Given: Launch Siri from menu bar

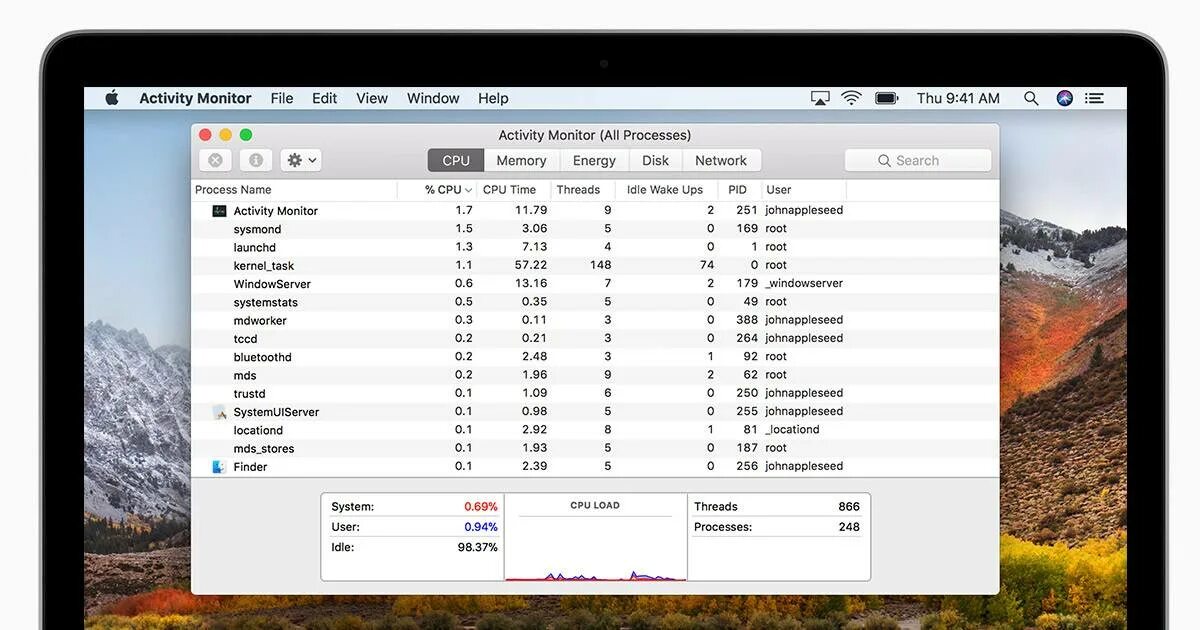Looking at the screenshot, I should coord(1064,98).
